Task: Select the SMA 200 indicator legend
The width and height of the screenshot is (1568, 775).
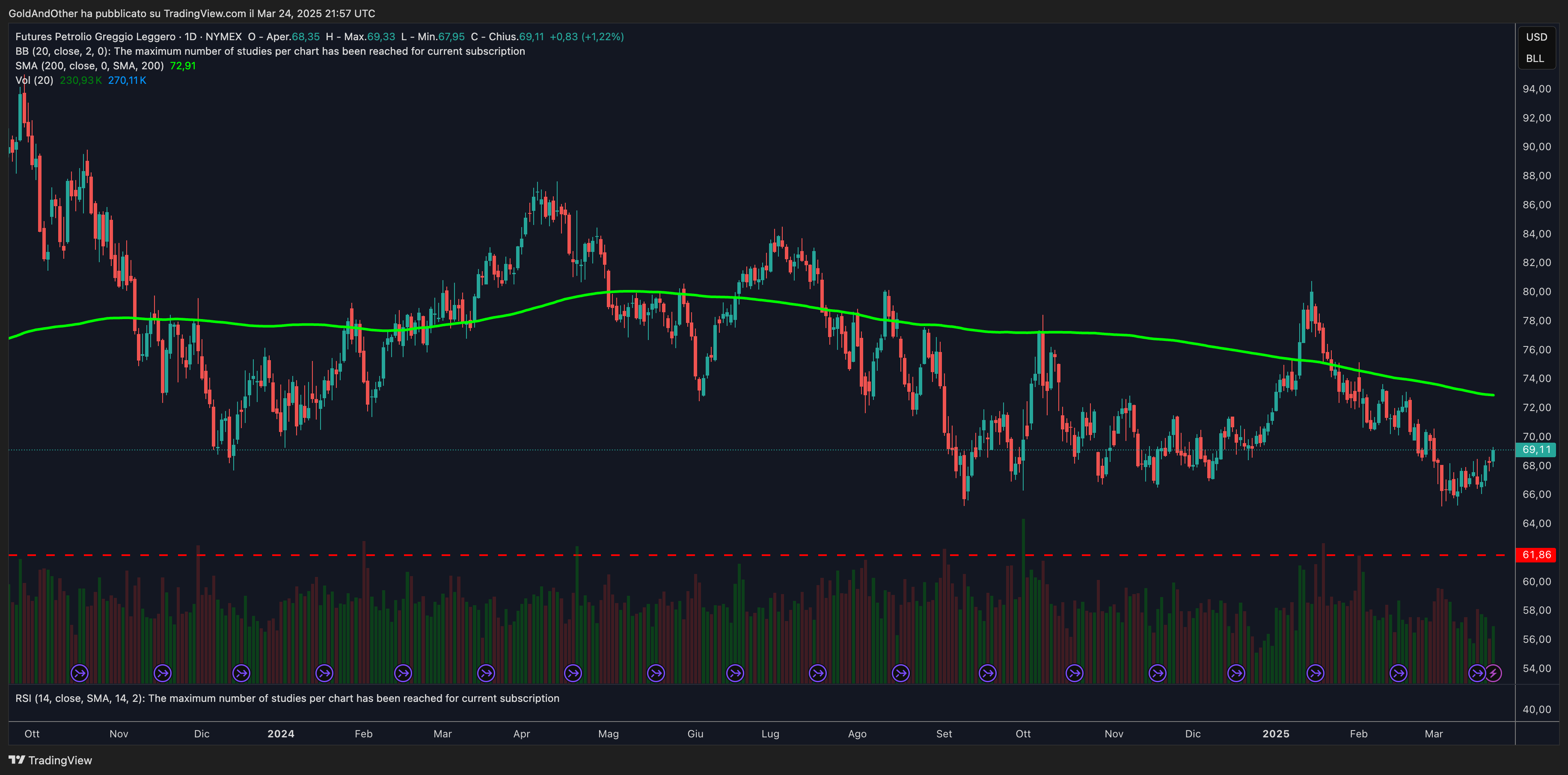Action: [89, 66]
